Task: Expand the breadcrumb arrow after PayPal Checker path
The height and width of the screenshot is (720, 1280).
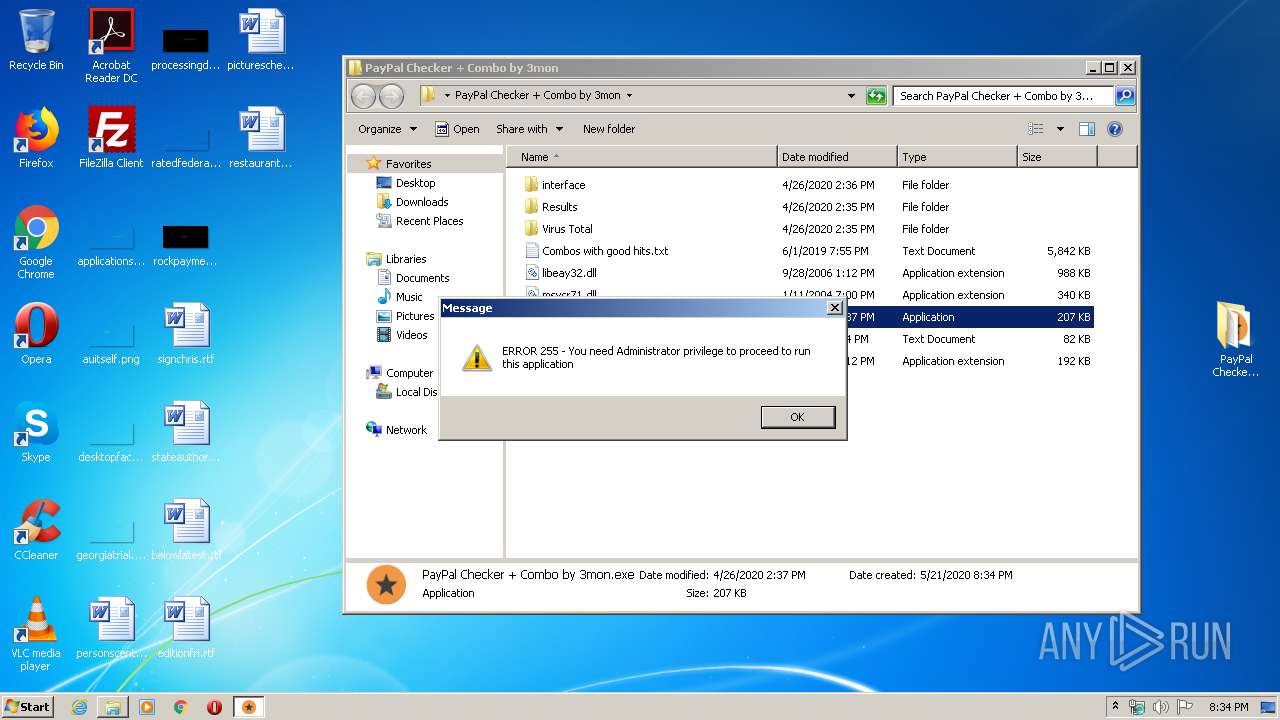Action: [x=629, y=96]
